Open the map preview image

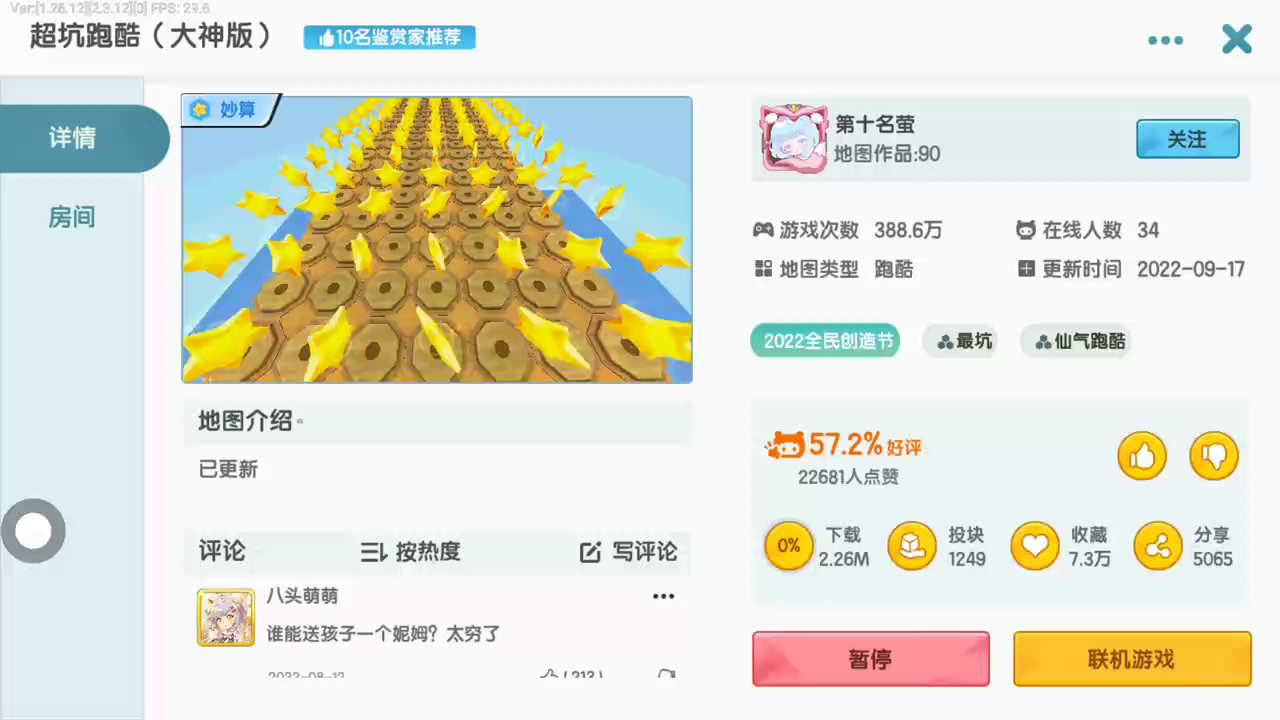tap(437, 239)
